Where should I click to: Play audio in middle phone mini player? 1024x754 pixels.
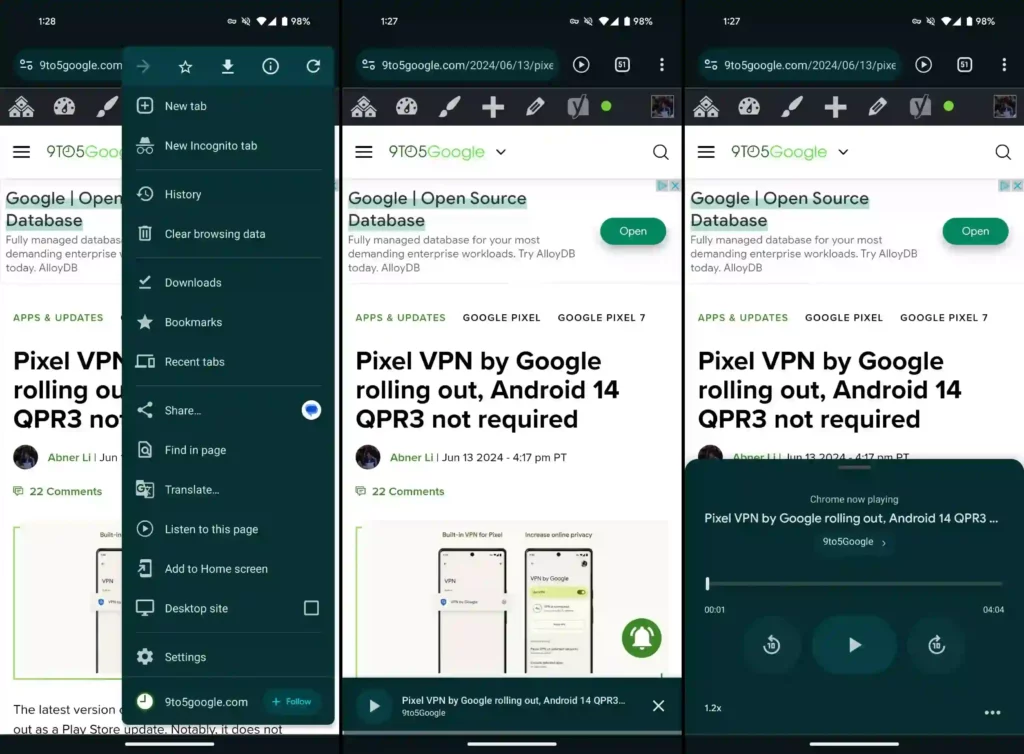tap(374, 706)
